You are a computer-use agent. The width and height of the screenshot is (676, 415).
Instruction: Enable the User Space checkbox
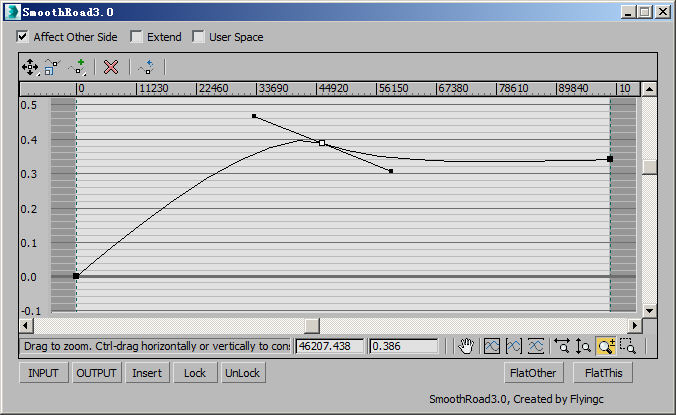(198, 37)
